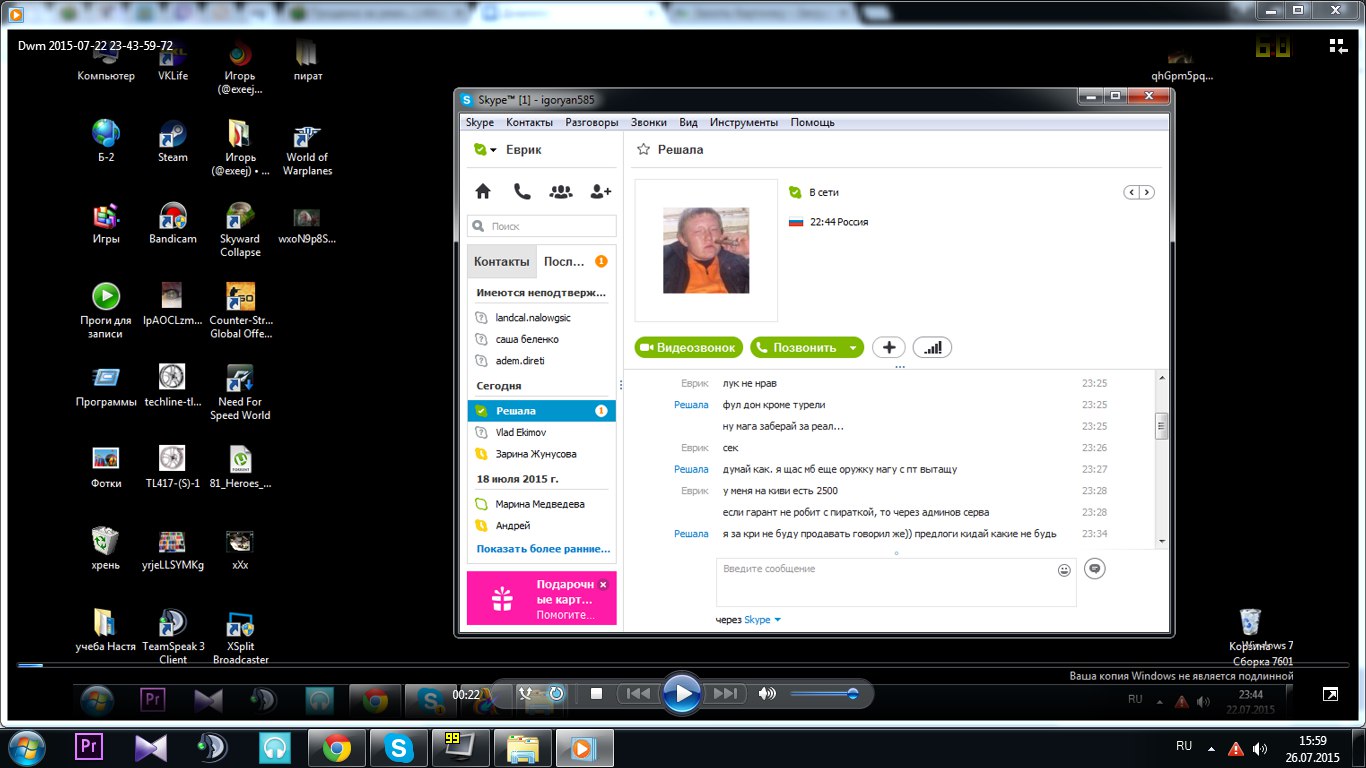Select contact Марина Медведева

click(542, 504)
